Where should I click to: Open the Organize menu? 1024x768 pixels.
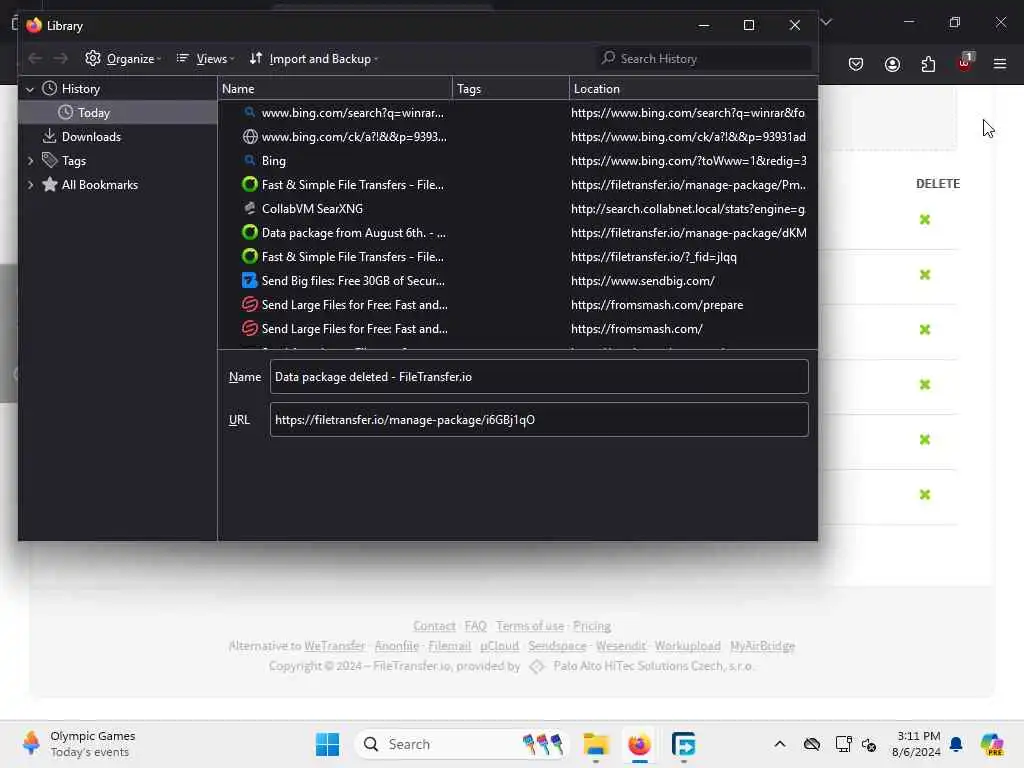pyautogui.click(x=123, y=59)
